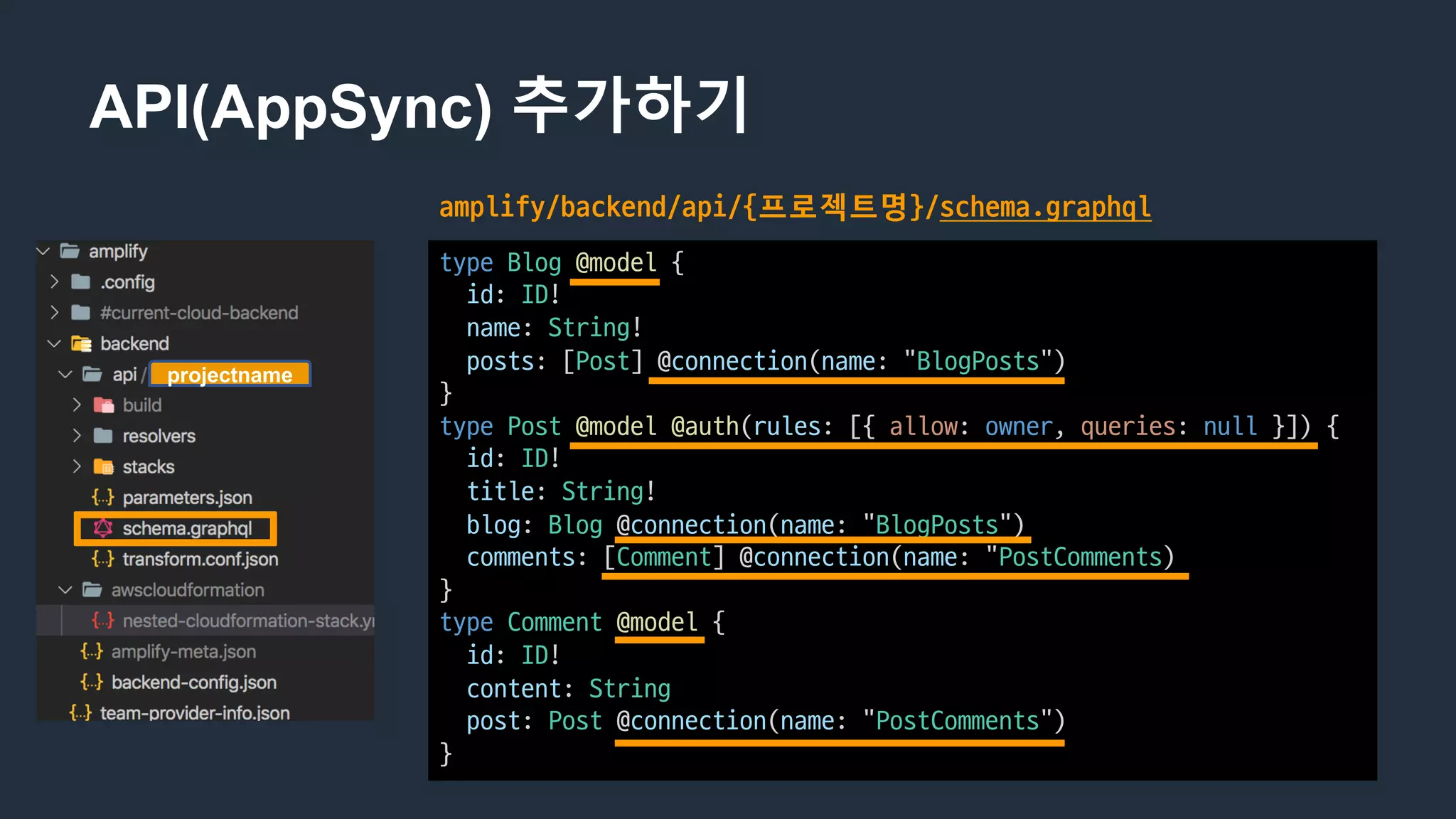Click the slide title "API(AppSync) 추가하기"

click(418, 107)
